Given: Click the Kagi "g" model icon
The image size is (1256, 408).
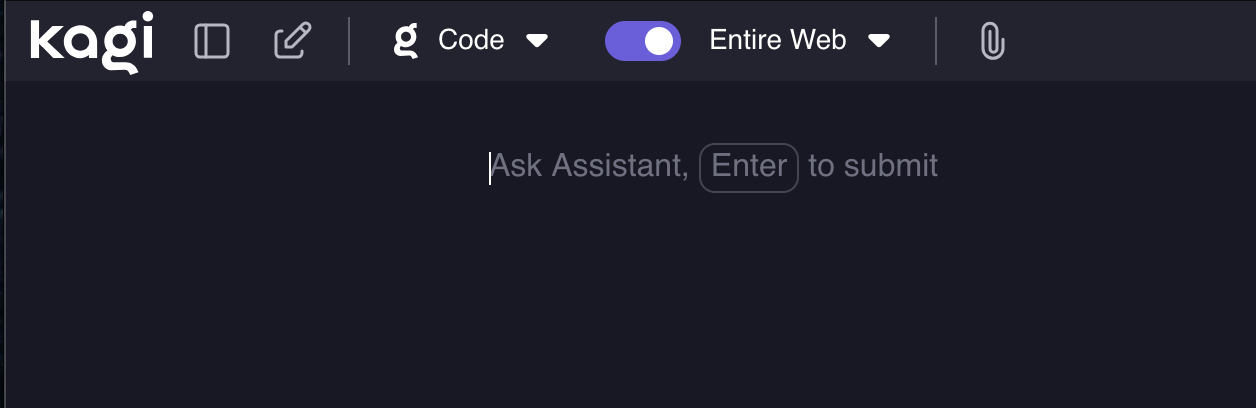Looking at the screenshot, I should pyautogui.click(x=405, y=41).
